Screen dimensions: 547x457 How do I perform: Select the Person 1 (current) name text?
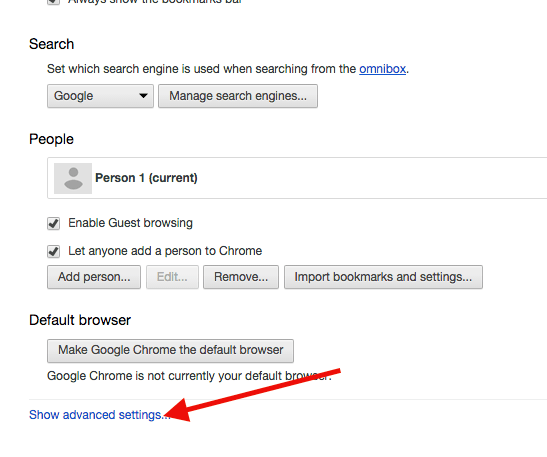[146, 178]
